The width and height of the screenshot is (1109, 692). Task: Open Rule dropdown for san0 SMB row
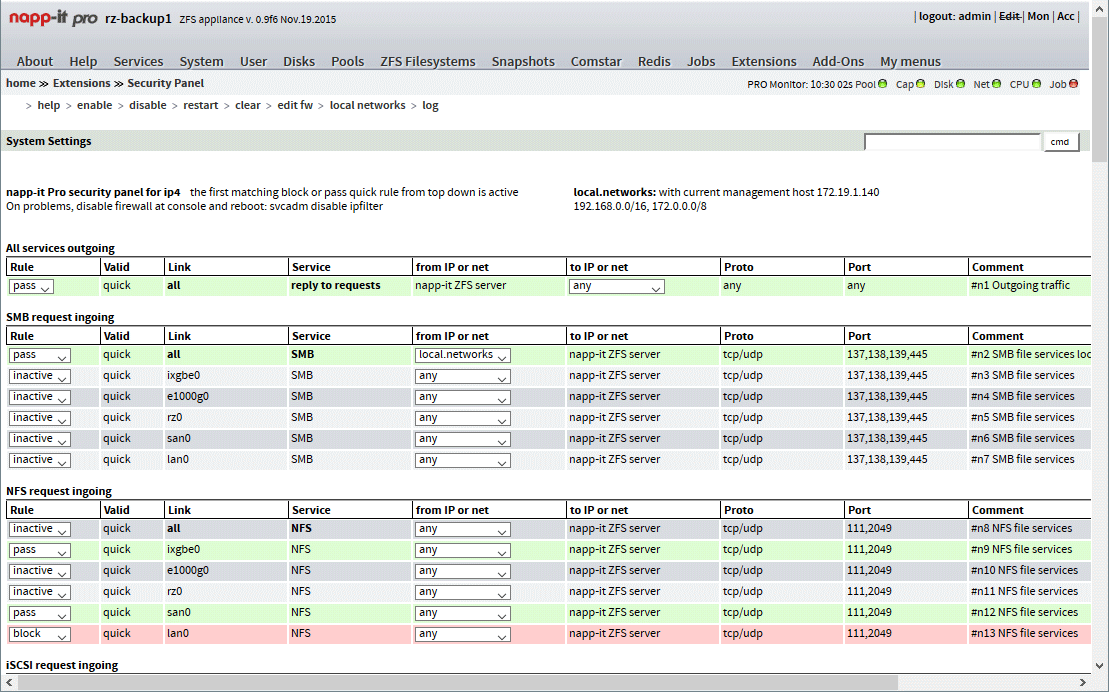pyautogui.click(x=40, y=439)
